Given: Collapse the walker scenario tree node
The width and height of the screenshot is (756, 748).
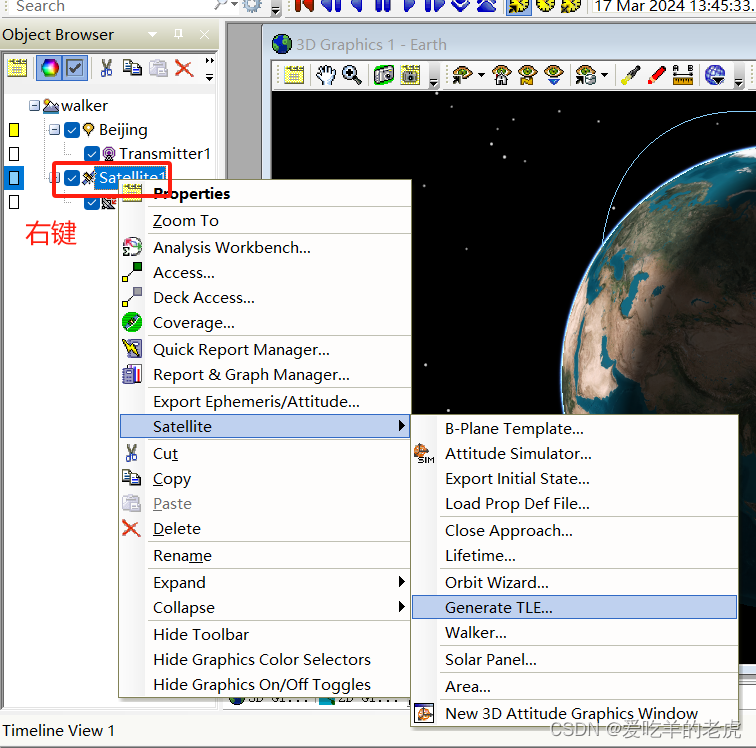Looking at the screenshot, I should 34,105.
